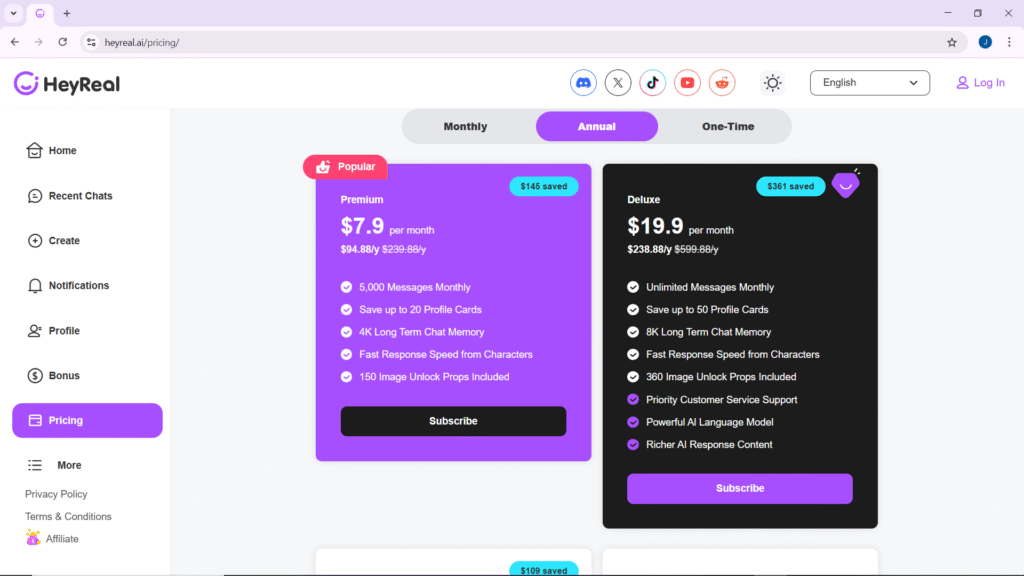Image resolution: width=1024 pixels, height=576 pixels.
Task: Bookmark this page with star icon
Action: coord(952,42)
